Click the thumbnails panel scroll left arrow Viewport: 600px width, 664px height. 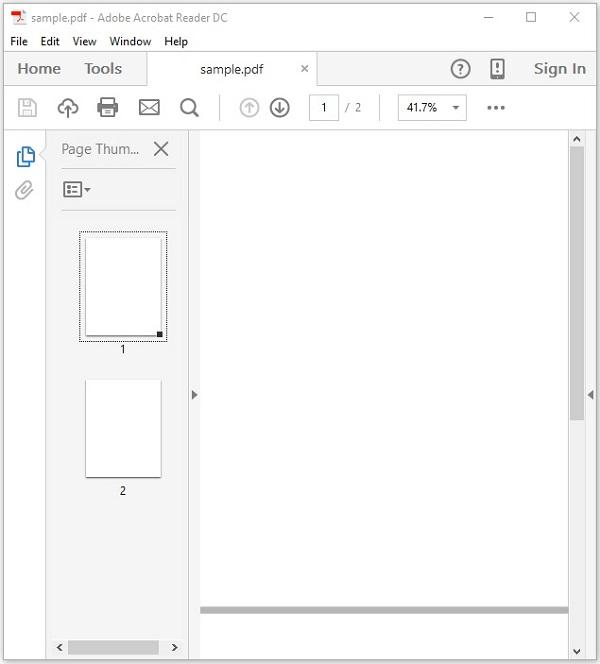(x=60, y=647)
